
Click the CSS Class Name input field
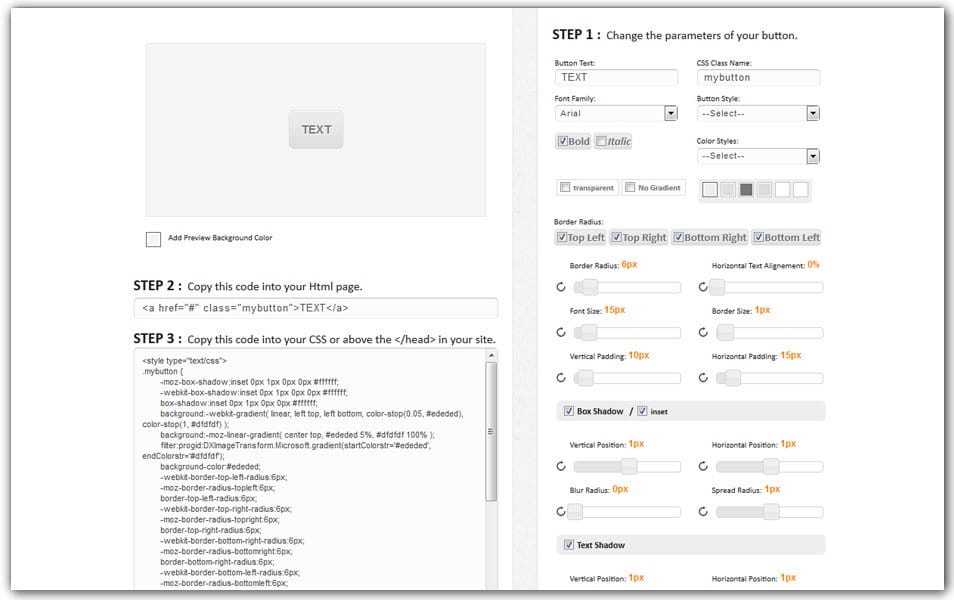(x=758, y=77)
